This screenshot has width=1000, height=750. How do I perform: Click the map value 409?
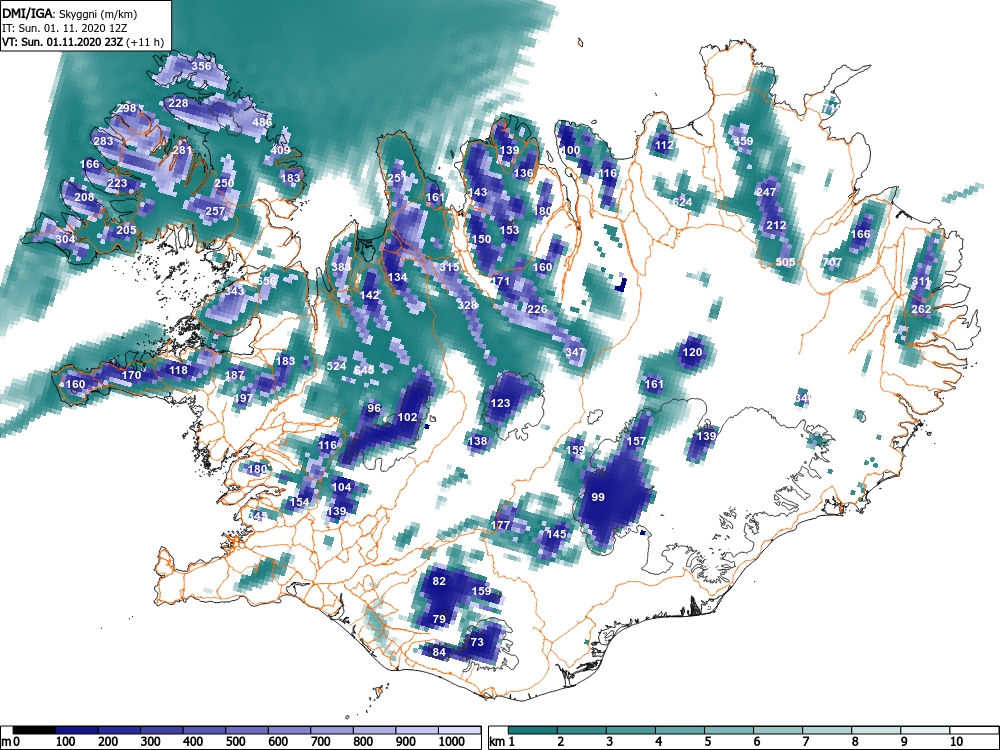(x=280, y=151)
